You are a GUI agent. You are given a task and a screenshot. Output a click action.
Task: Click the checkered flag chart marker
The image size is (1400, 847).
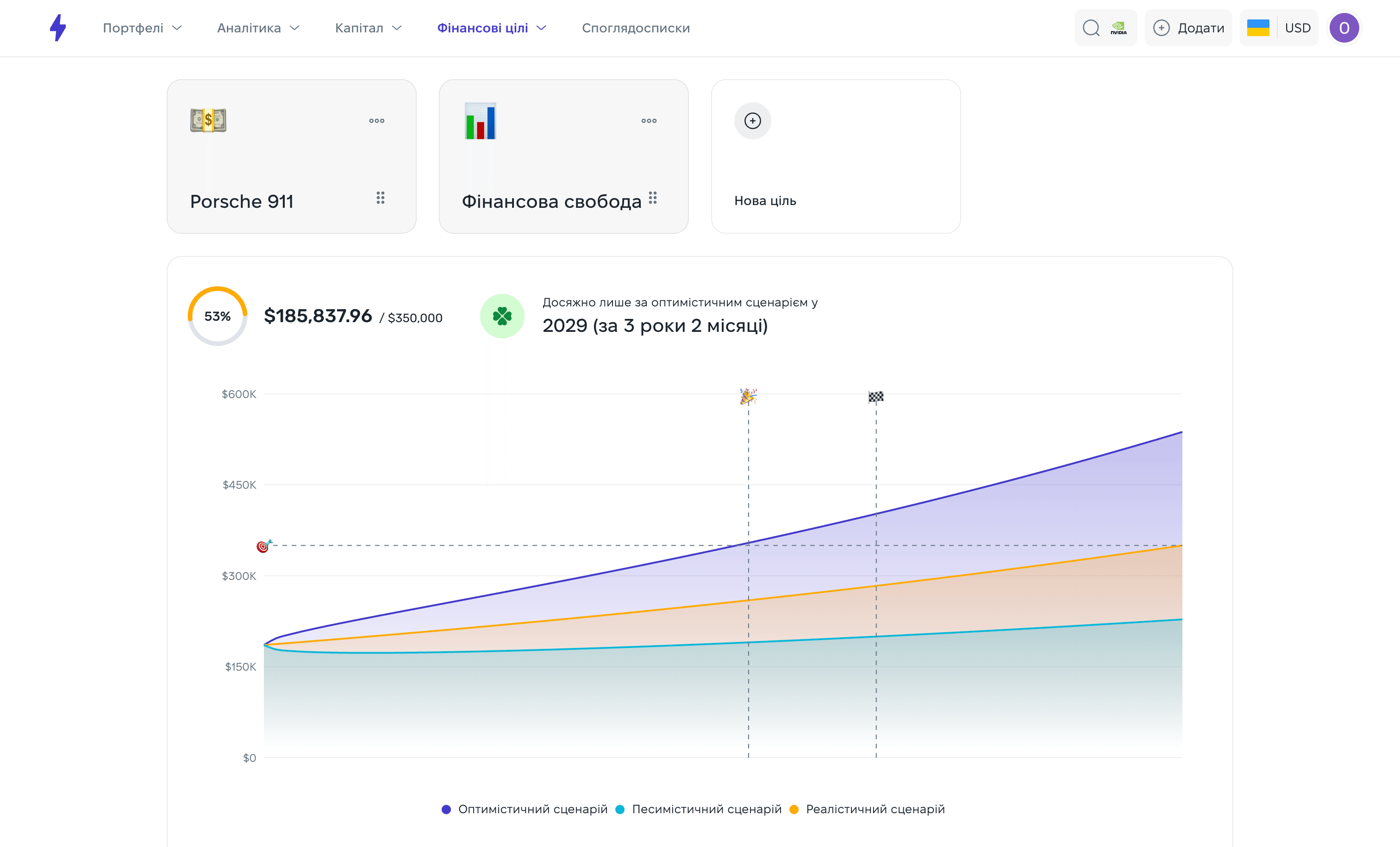point(875,397)
